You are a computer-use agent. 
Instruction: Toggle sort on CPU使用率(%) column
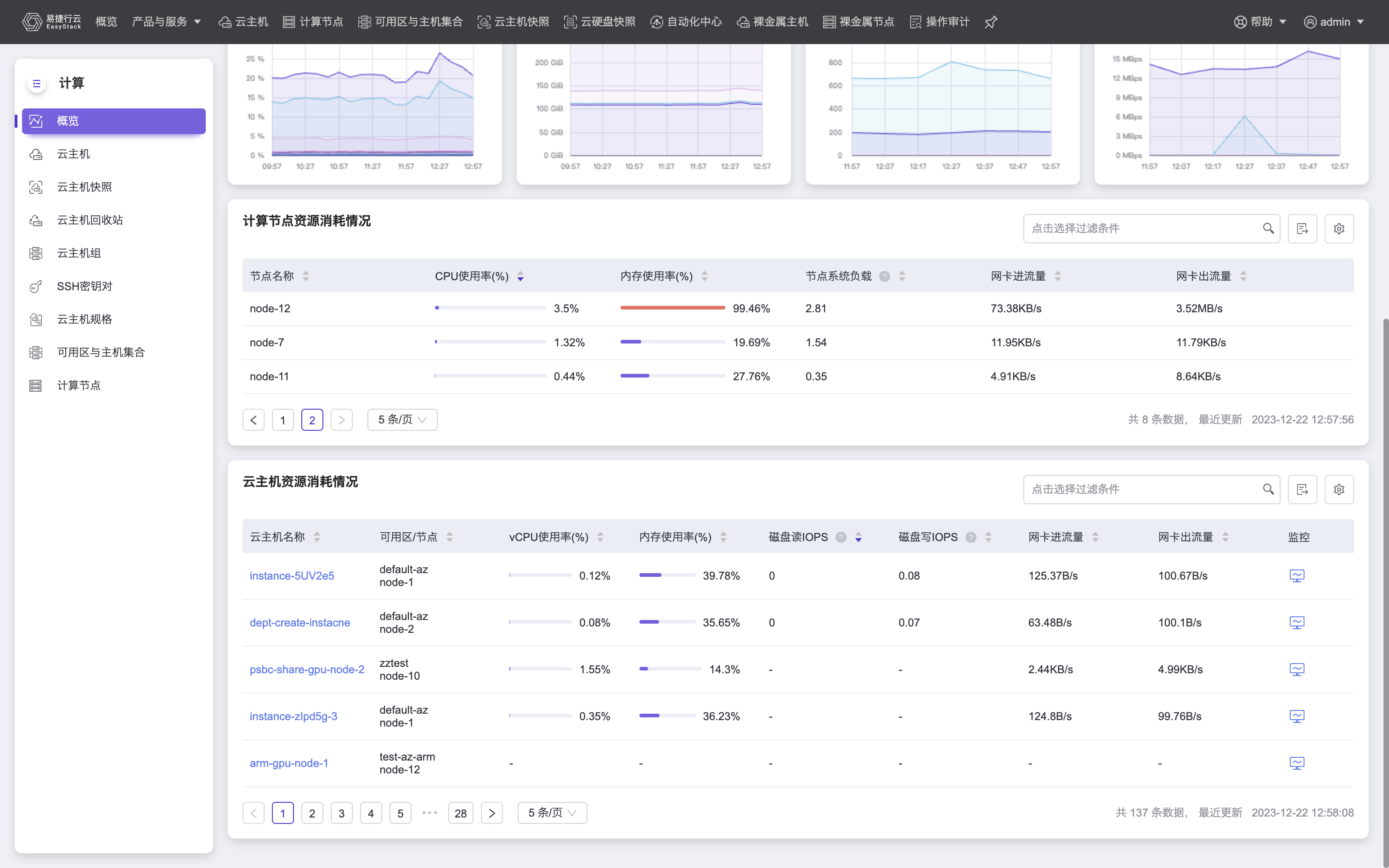pyautogui.click(x=520, y=276)
